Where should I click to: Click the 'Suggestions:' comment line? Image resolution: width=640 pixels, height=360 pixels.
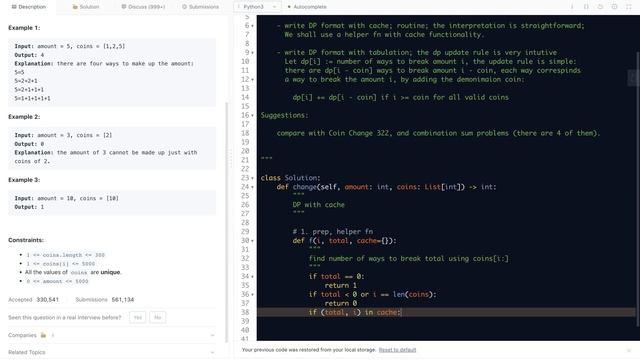pyautogui.click(x=284, y=116)
